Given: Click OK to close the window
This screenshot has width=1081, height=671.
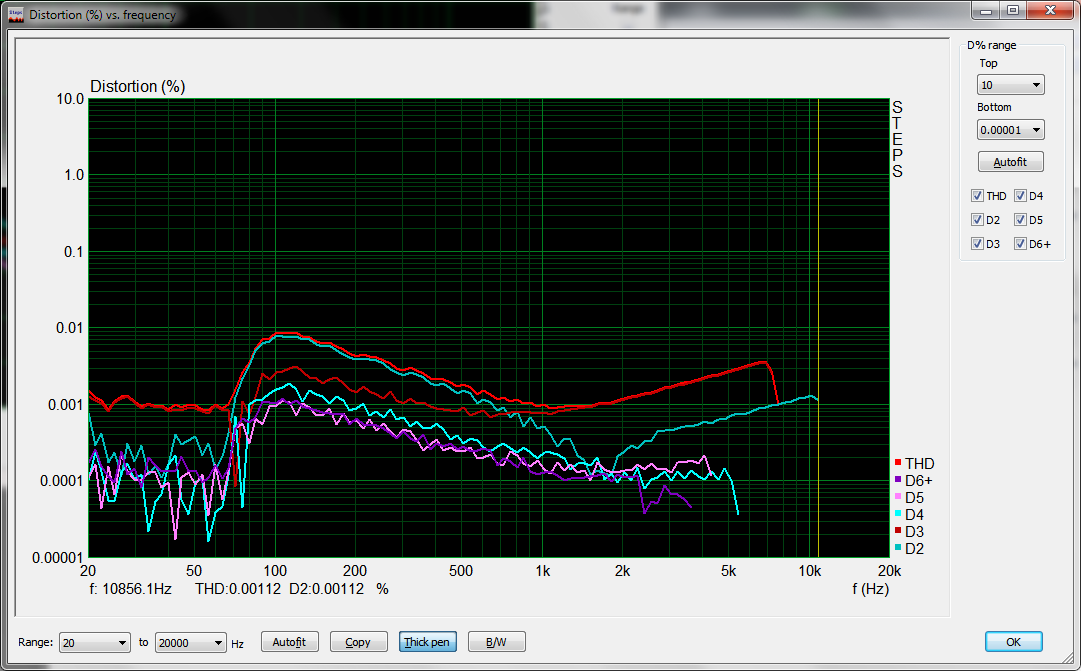Looking at the screenshot, I should point(1013,642).
